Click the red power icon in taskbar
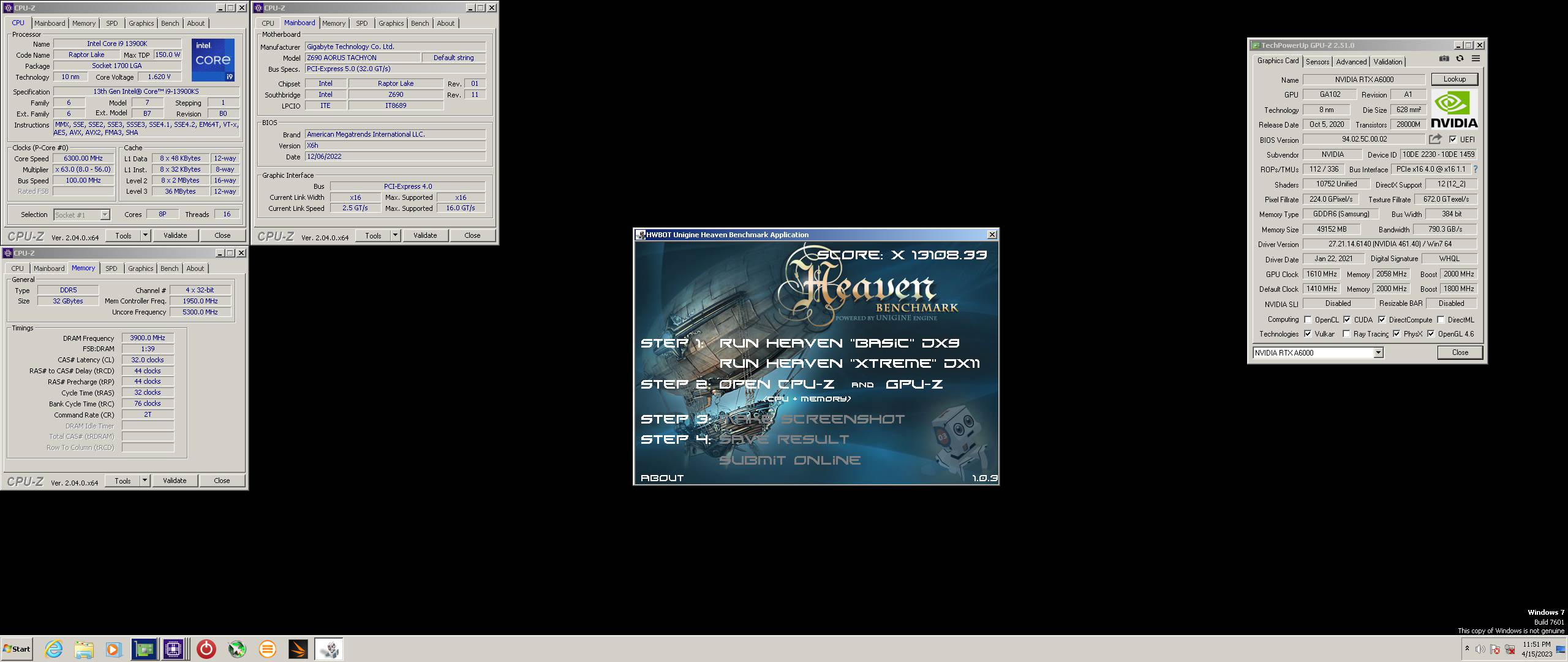This screenshot has width=1568, height=662. (206, 649)
